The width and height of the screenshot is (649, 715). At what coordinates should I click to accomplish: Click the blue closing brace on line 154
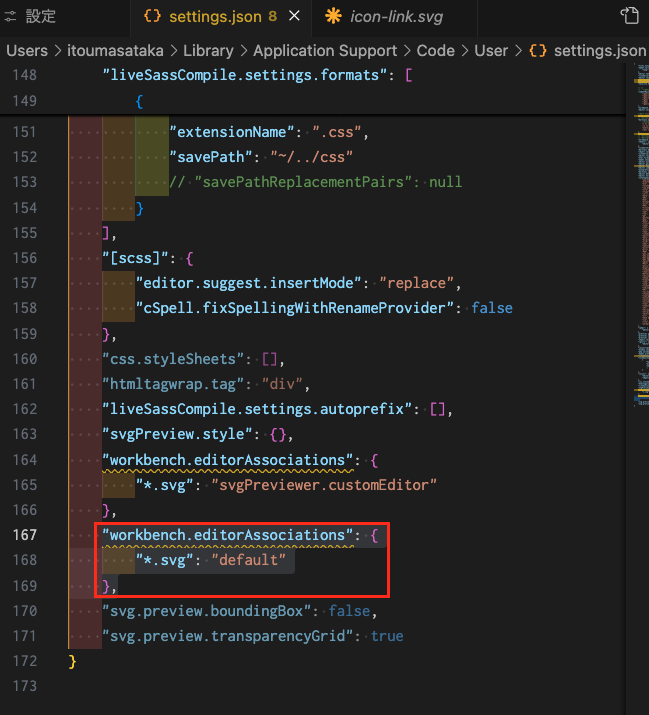pyautogui.click(x=140, y=208)
